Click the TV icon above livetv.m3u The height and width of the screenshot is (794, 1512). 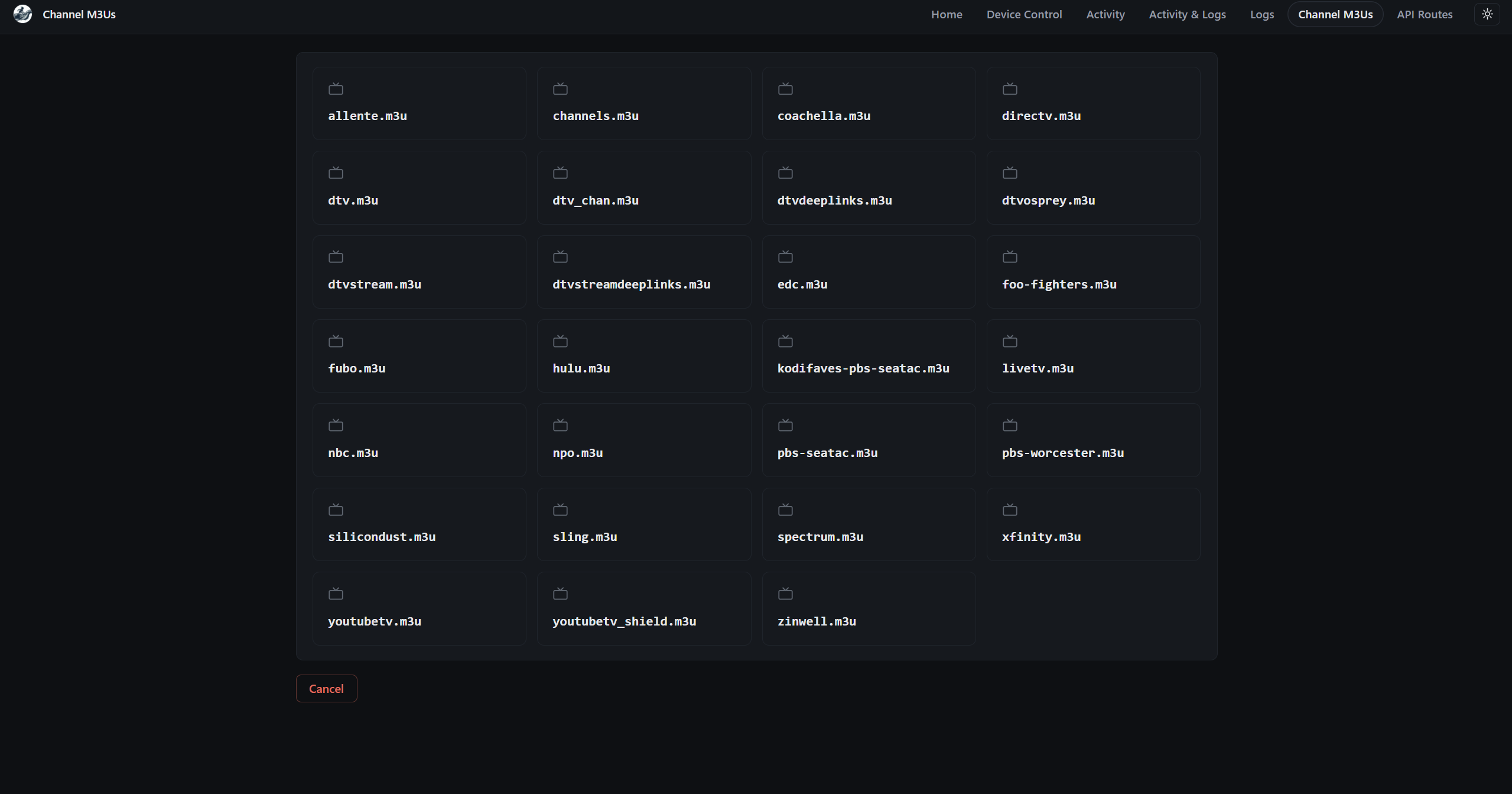[x=1010, y=341]
